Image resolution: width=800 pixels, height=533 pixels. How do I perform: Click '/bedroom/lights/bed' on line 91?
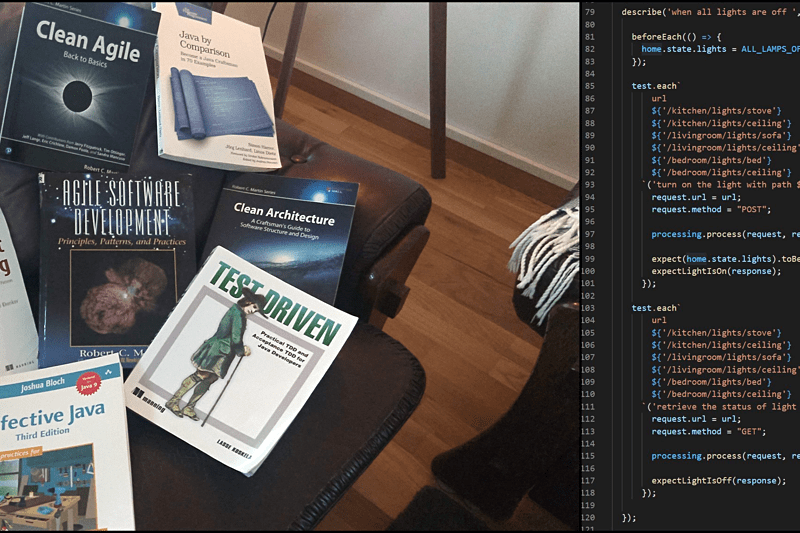tap(711, 160)
